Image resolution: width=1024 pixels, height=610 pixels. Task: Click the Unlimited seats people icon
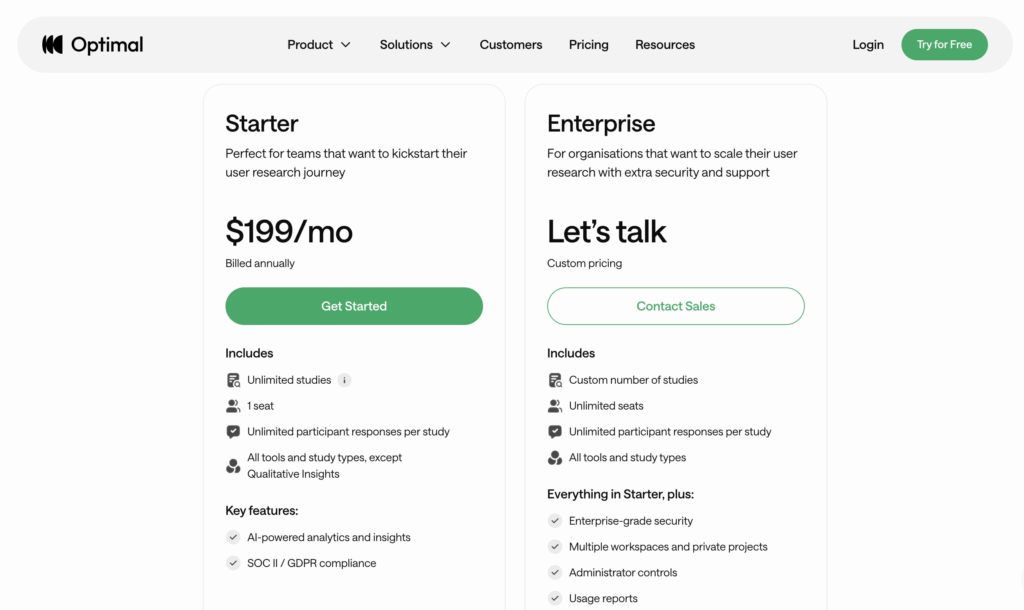click(555, 406)
